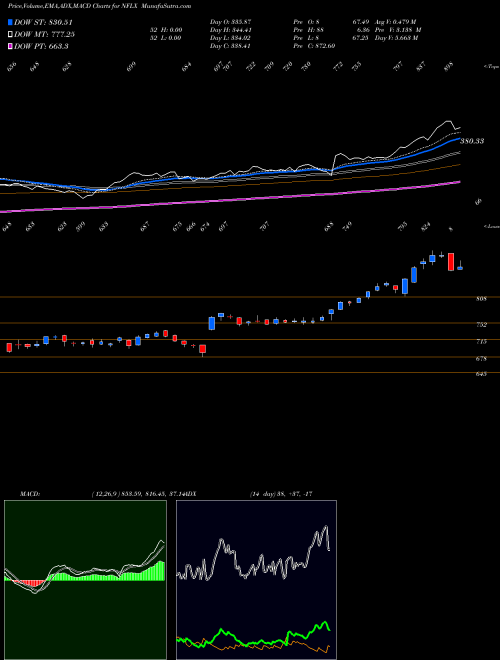The image size is (500, 660).
Task: Click the 715 price level label
Action: pyautogui.click(x=481, y=342)
